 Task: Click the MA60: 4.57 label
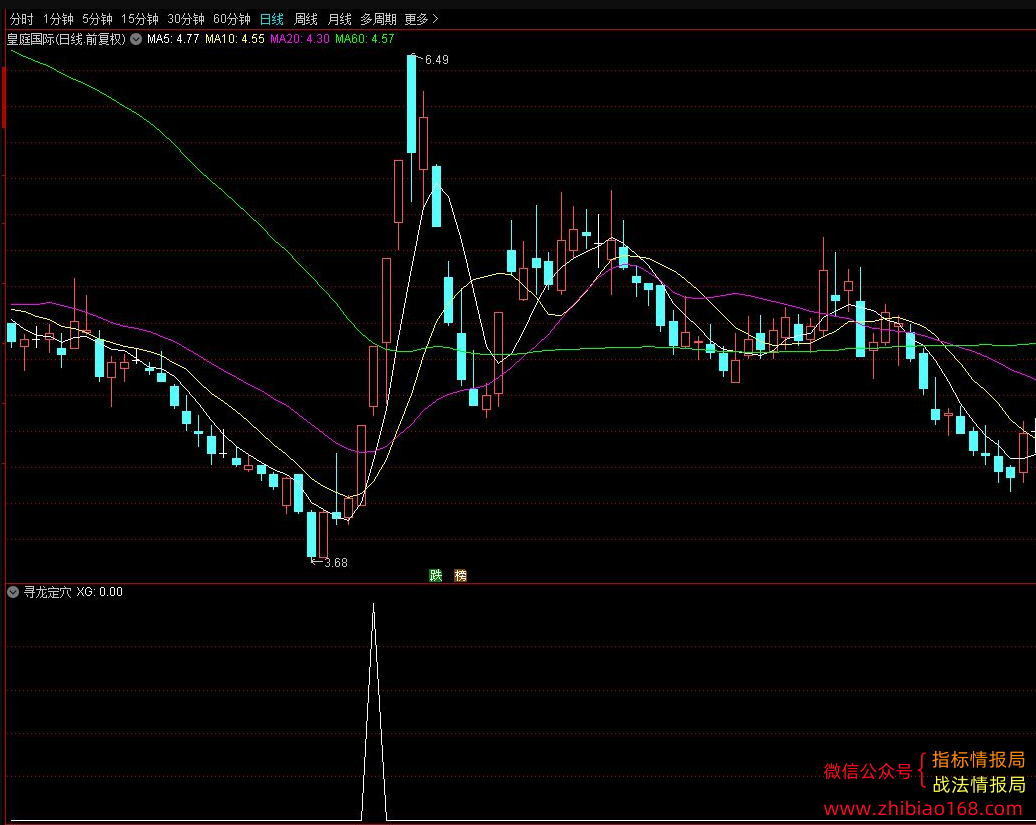coord(365,39)
